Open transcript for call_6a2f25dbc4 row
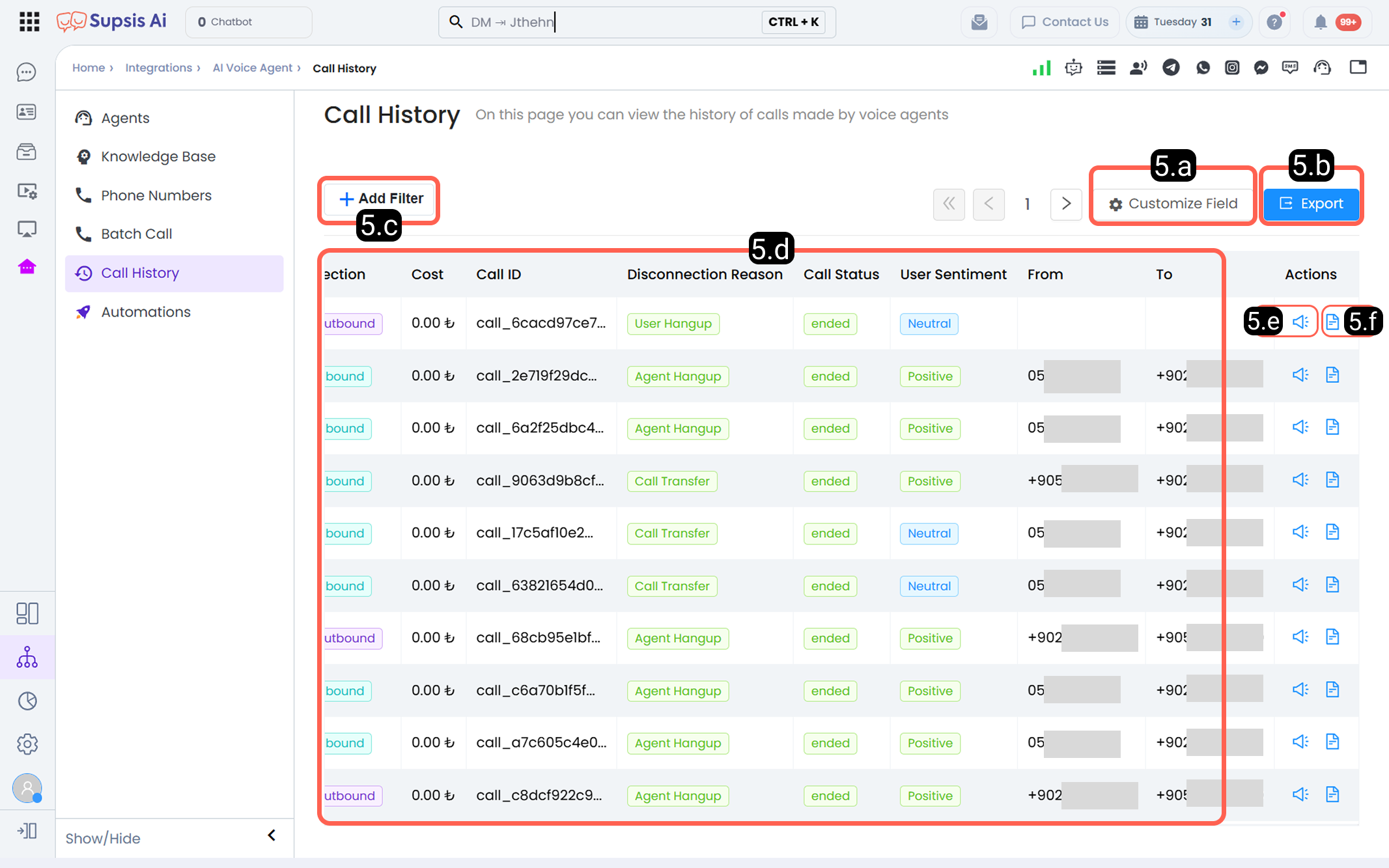This screenshot has width=1389, height=868. (1332, 427)
